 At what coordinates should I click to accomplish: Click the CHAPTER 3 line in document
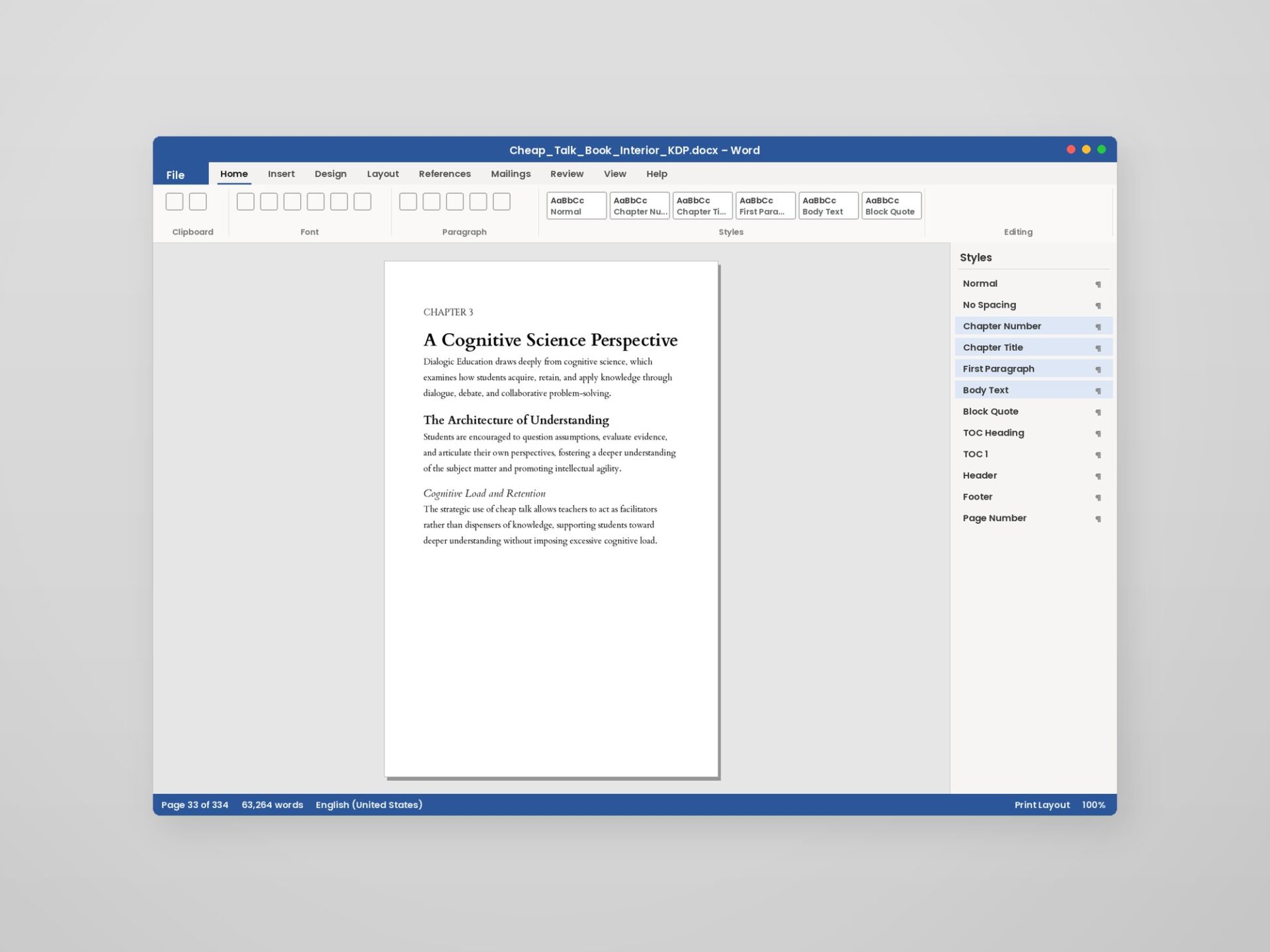click(448, 312)
